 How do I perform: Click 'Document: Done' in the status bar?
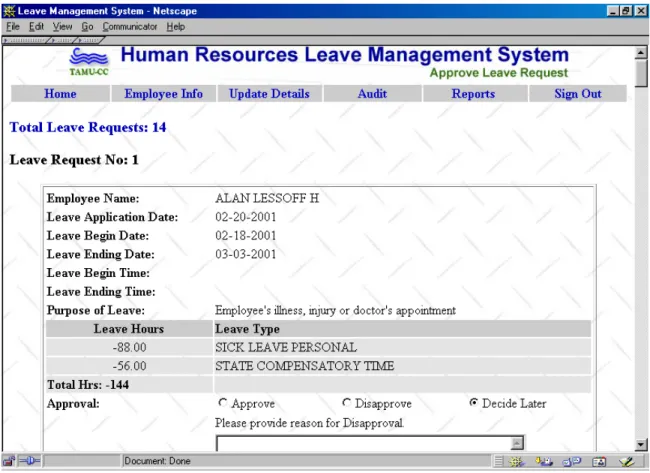158,461
